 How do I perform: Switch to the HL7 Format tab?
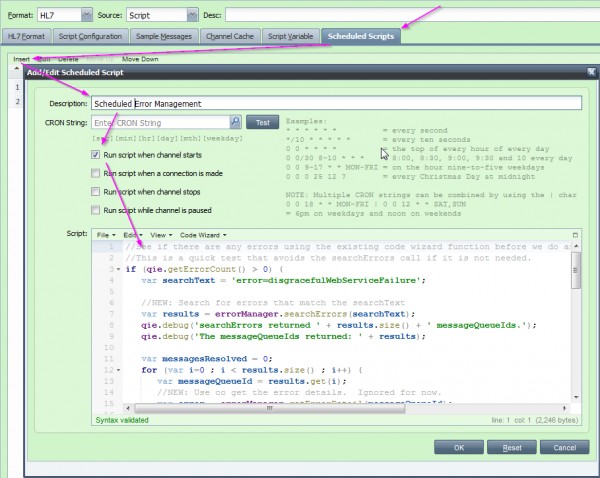[x=26, y=36]
